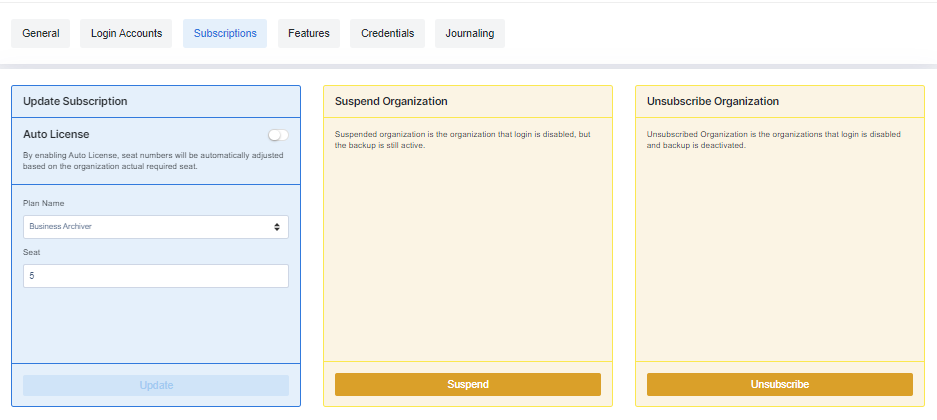Open the Credentials tab
Image resolution: width=937 pixels, height=420 pixels.
(x=387, y=33)
